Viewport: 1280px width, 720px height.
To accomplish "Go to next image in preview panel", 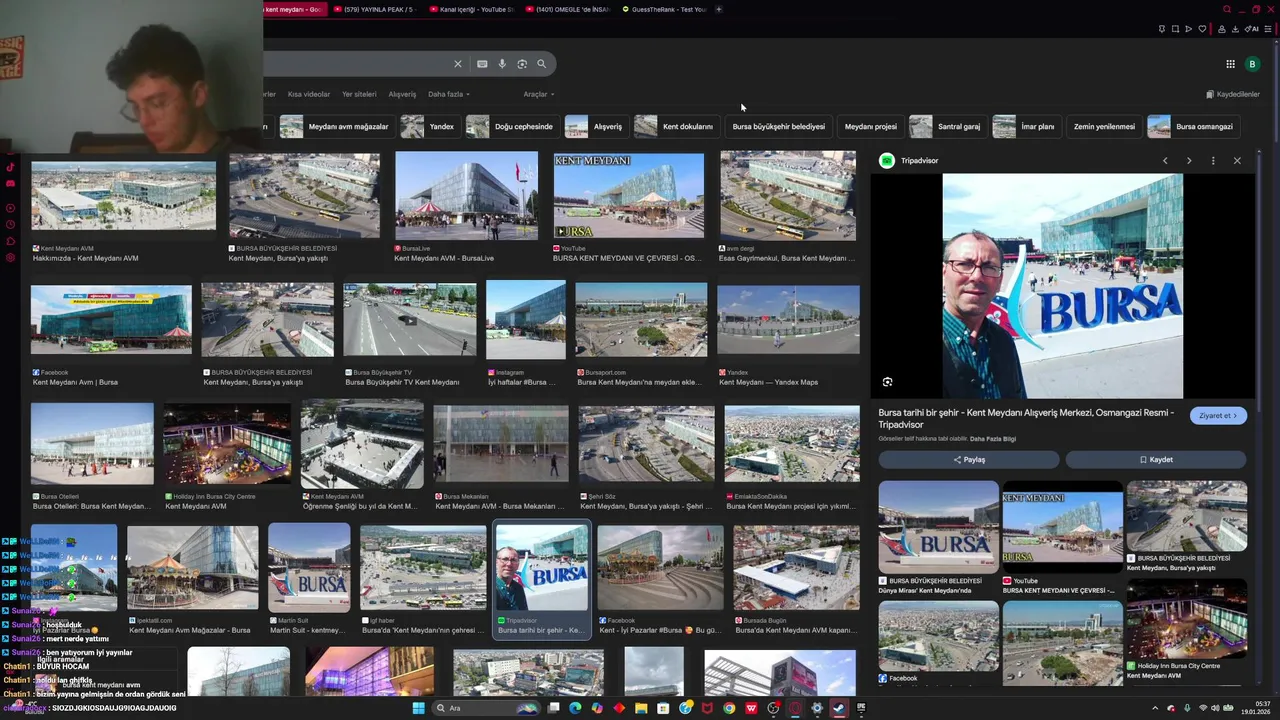I will click(x=1189, y=161).
